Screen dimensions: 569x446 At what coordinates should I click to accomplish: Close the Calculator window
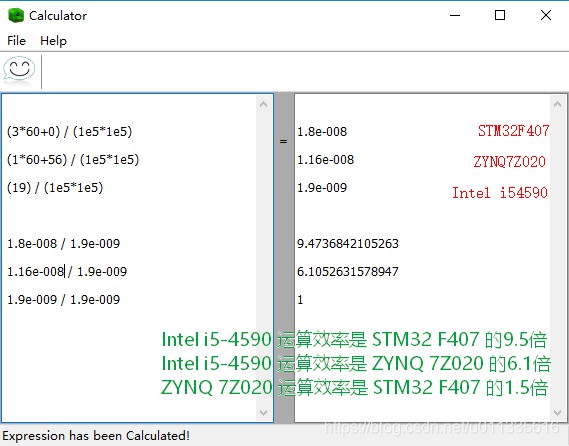[546, 15]
